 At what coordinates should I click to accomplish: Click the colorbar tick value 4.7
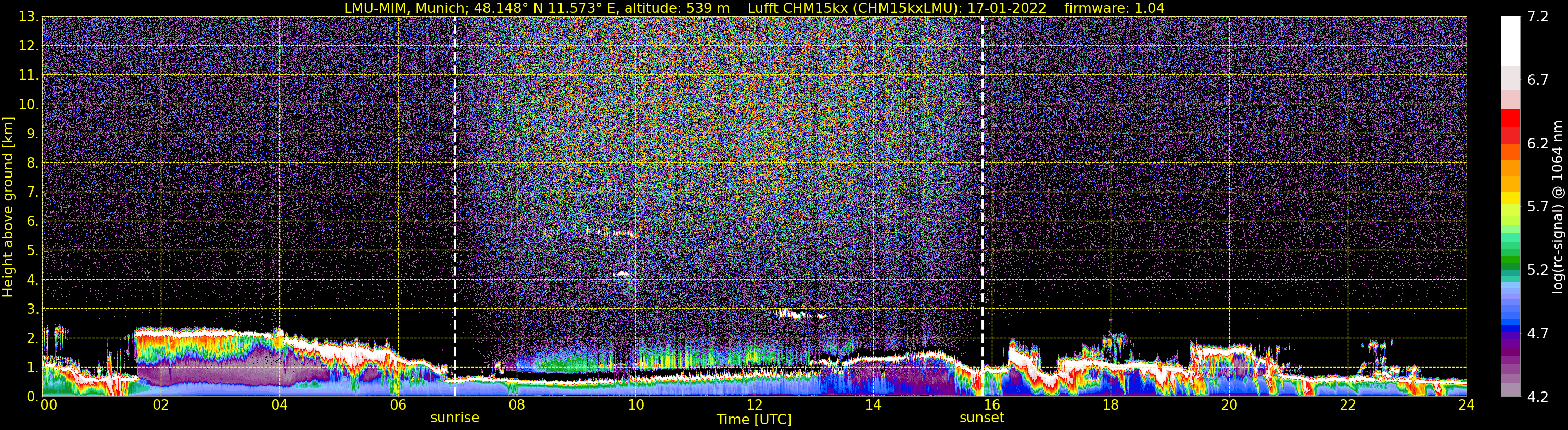pyautogui.click(x=1538, y=333)
